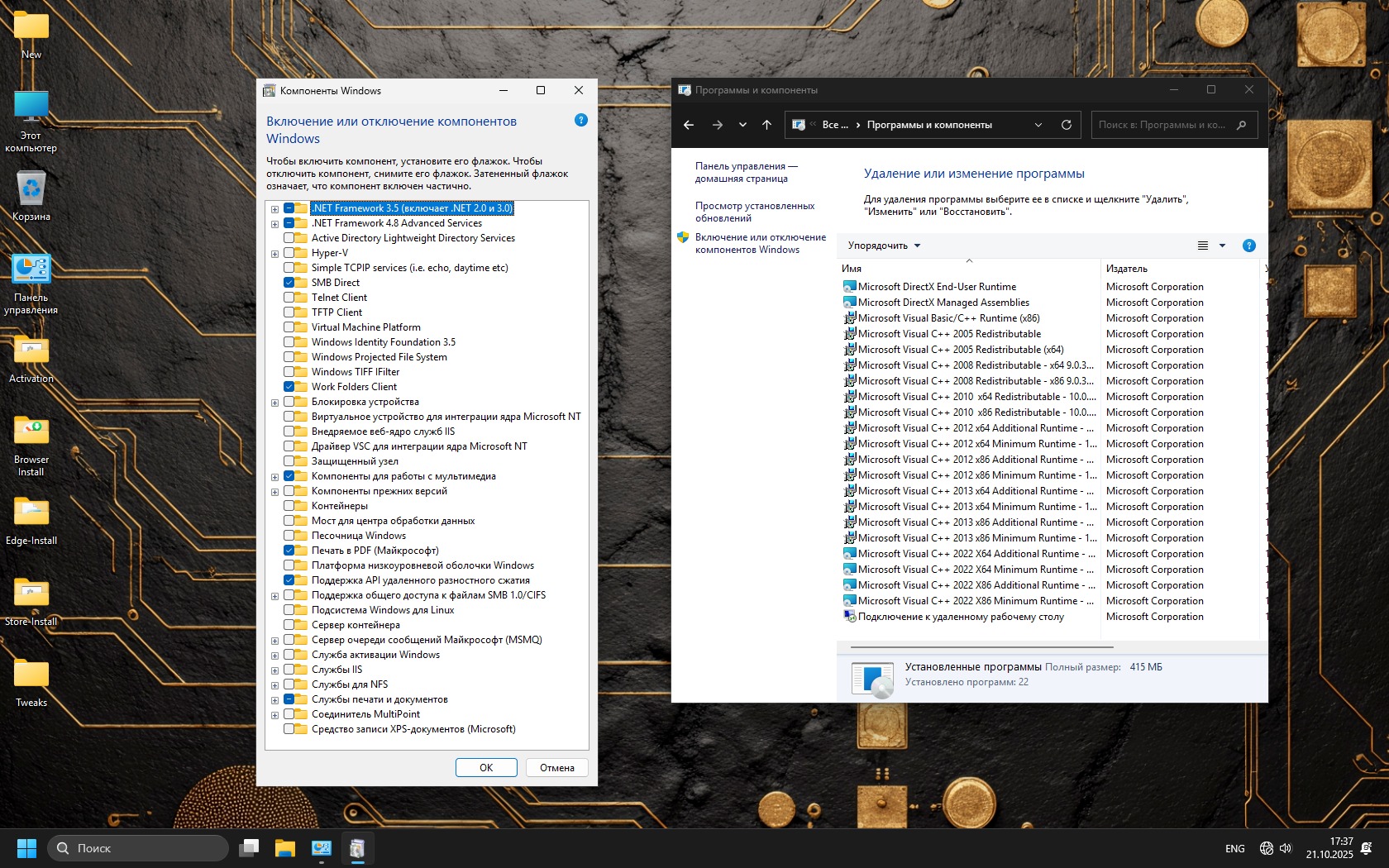Toggle the Hyper-V checkbox

289,253
